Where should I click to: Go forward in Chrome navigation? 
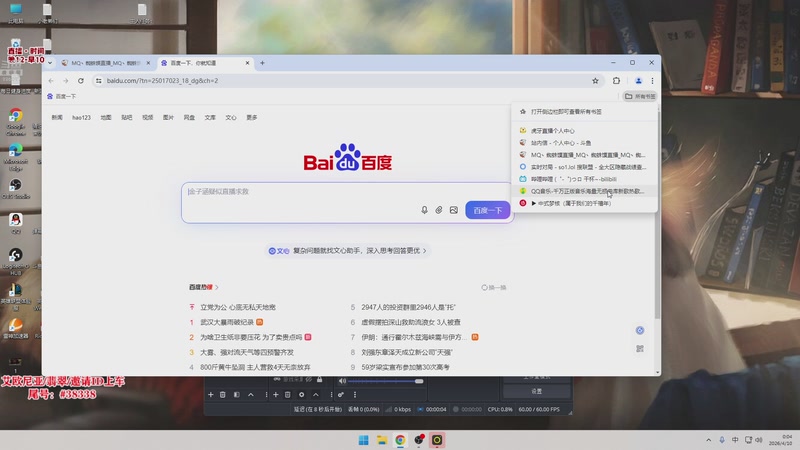pos(66,81)
